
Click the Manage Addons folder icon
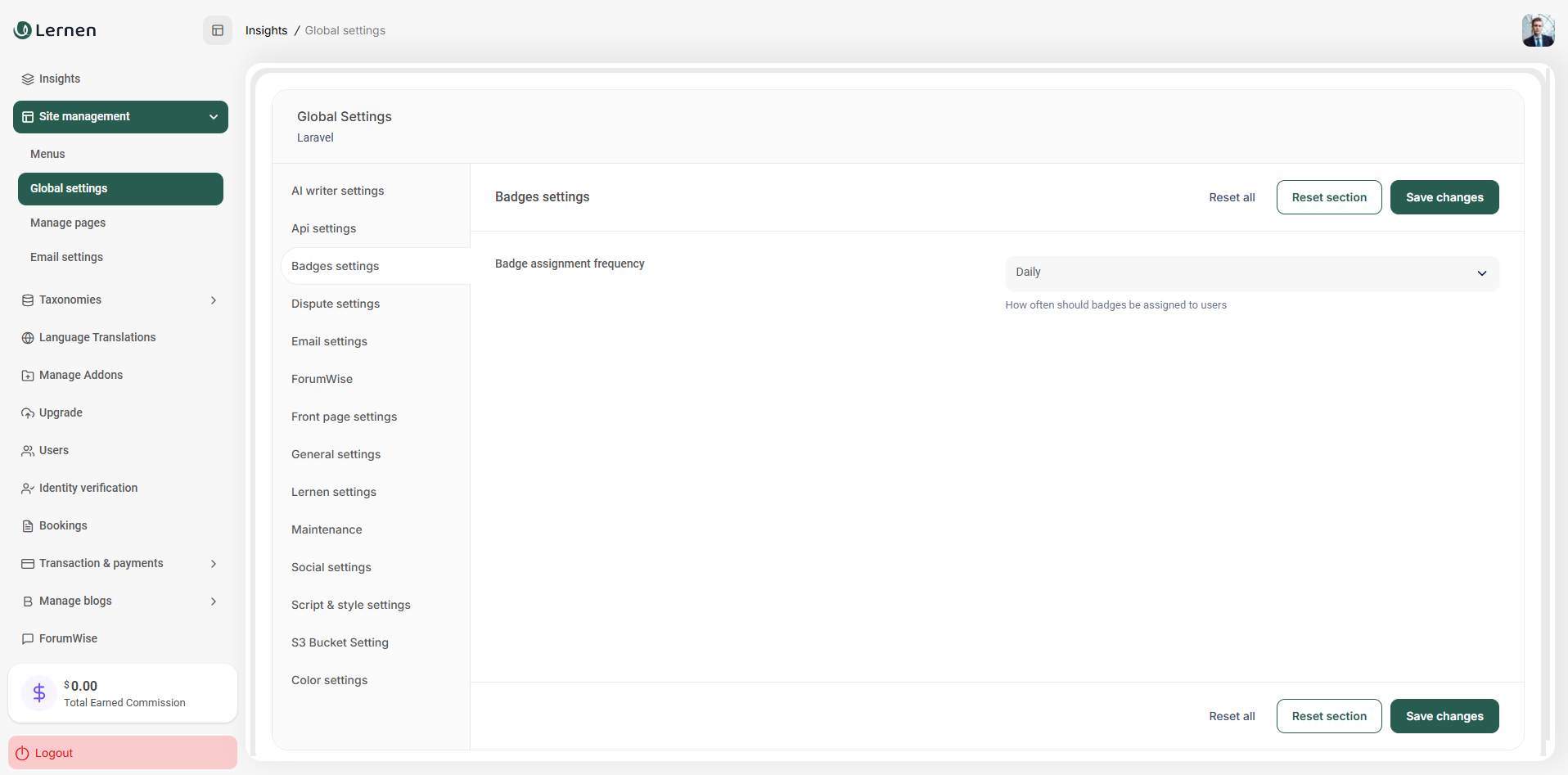click(28, 376)
